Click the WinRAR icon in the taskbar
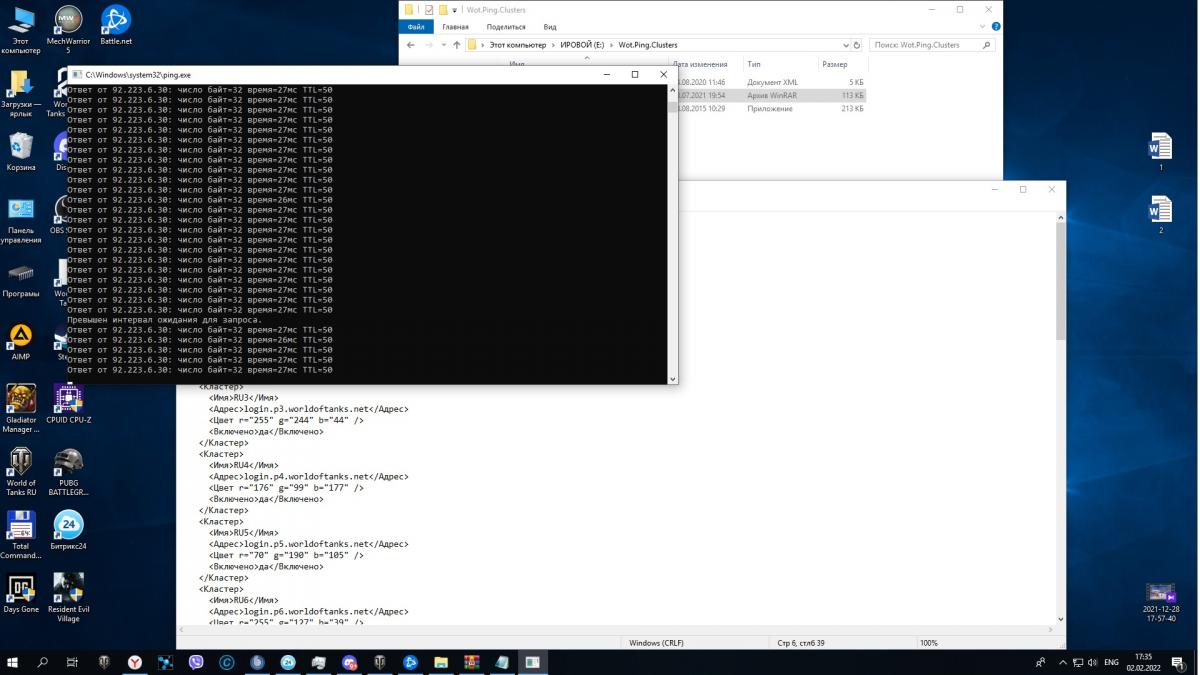Viewport: 1200px width, 675px height. tap(471, 662)
